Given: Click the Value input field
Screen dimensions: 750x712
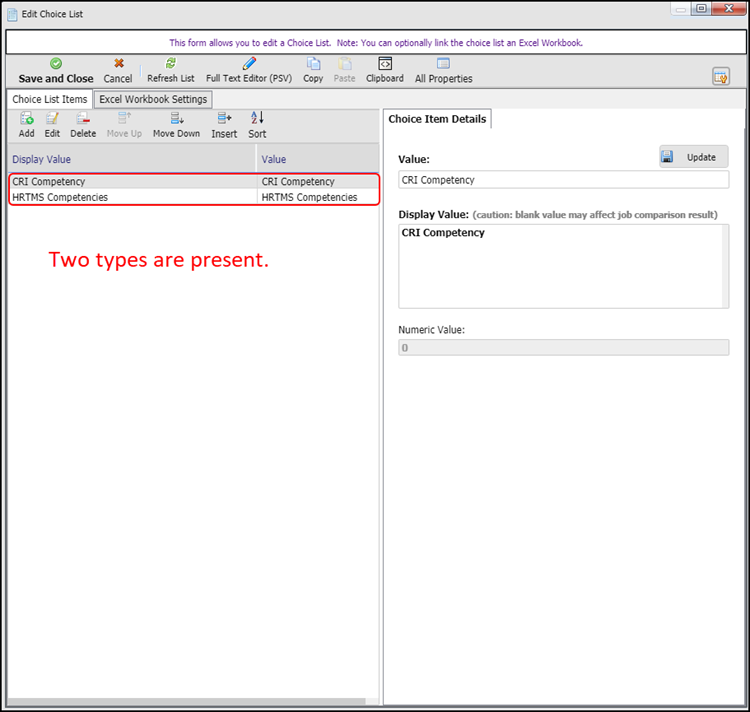Looking at the screenshot, I should [x=563, y=180].
